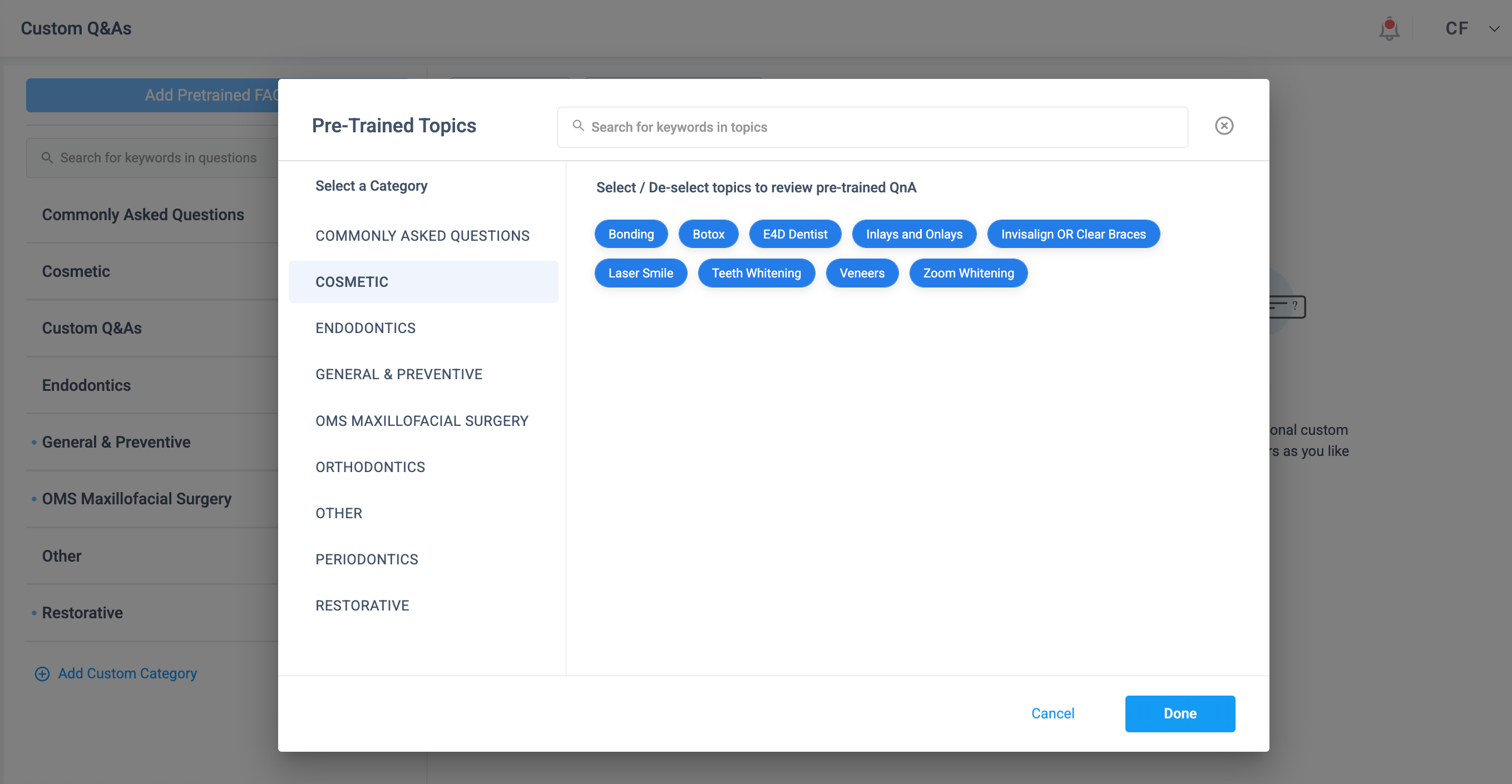Deselect the Bonding topic chip
This screenshot has width=1512, height=784.
pos(631,234)
